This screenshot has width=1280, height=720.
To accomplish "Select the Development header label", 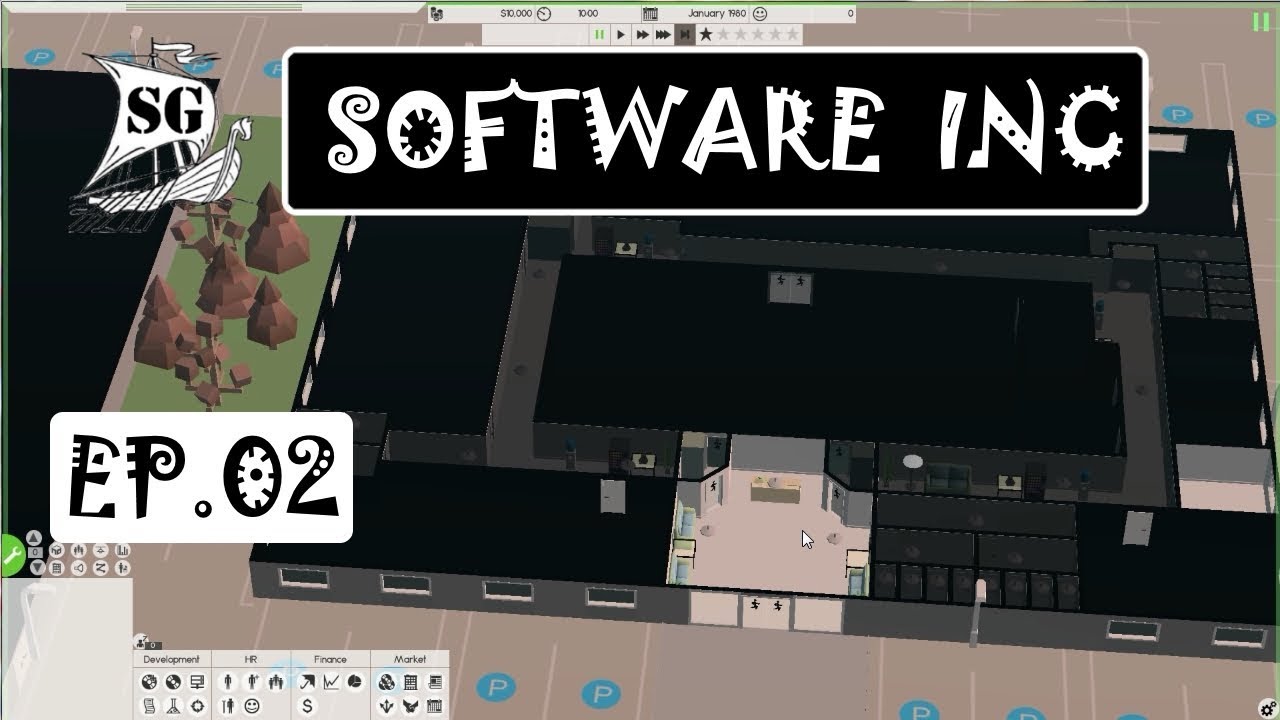I will point(171,659).
